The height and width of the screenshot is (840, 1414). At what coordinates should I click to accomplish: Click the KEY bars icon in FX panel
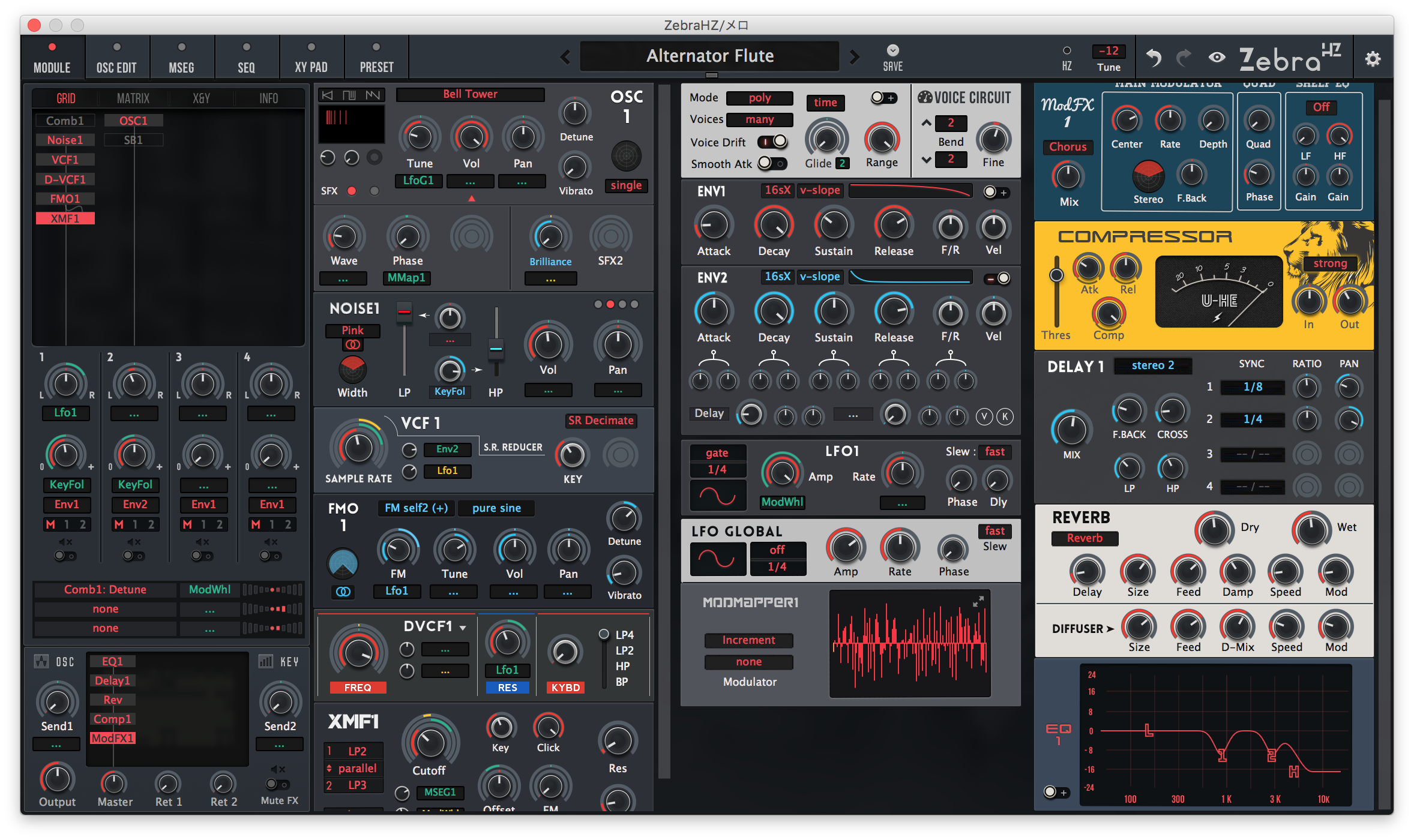point(265,661)
